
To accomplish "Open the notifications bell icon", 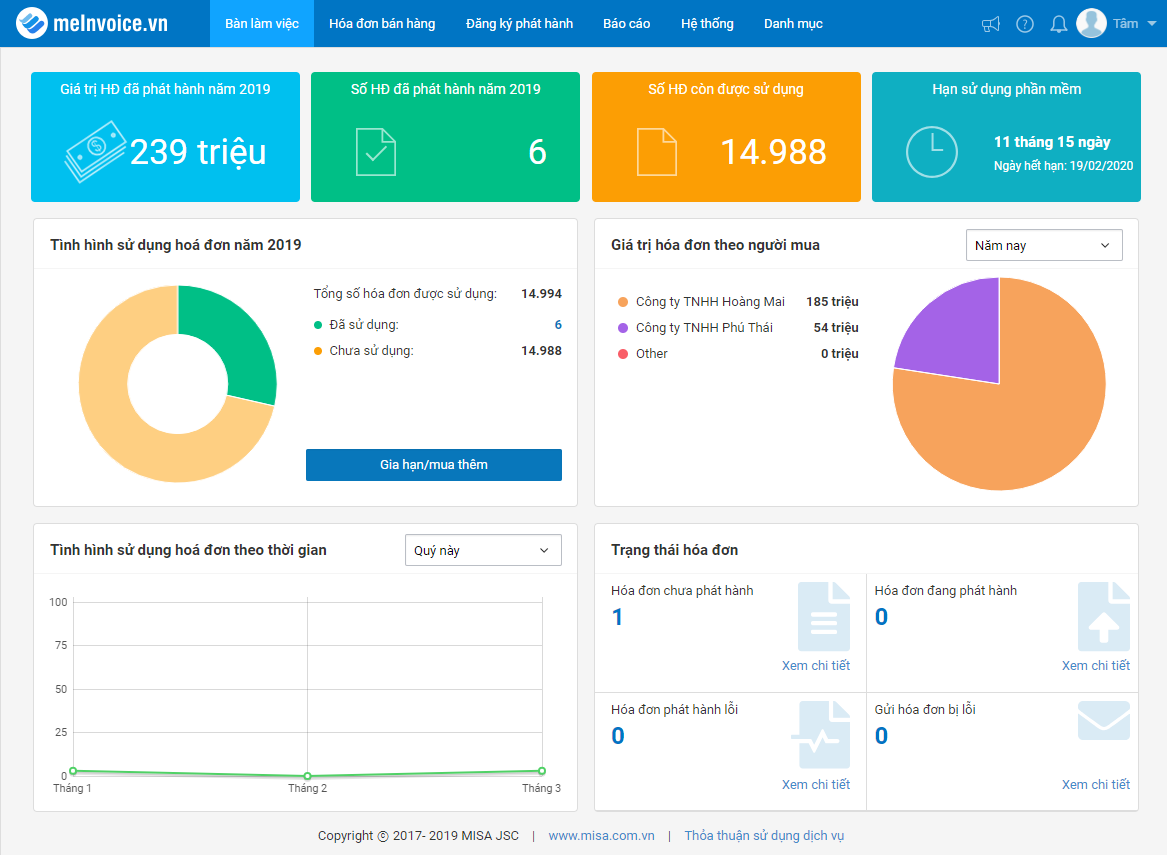I will (1058, 24).
